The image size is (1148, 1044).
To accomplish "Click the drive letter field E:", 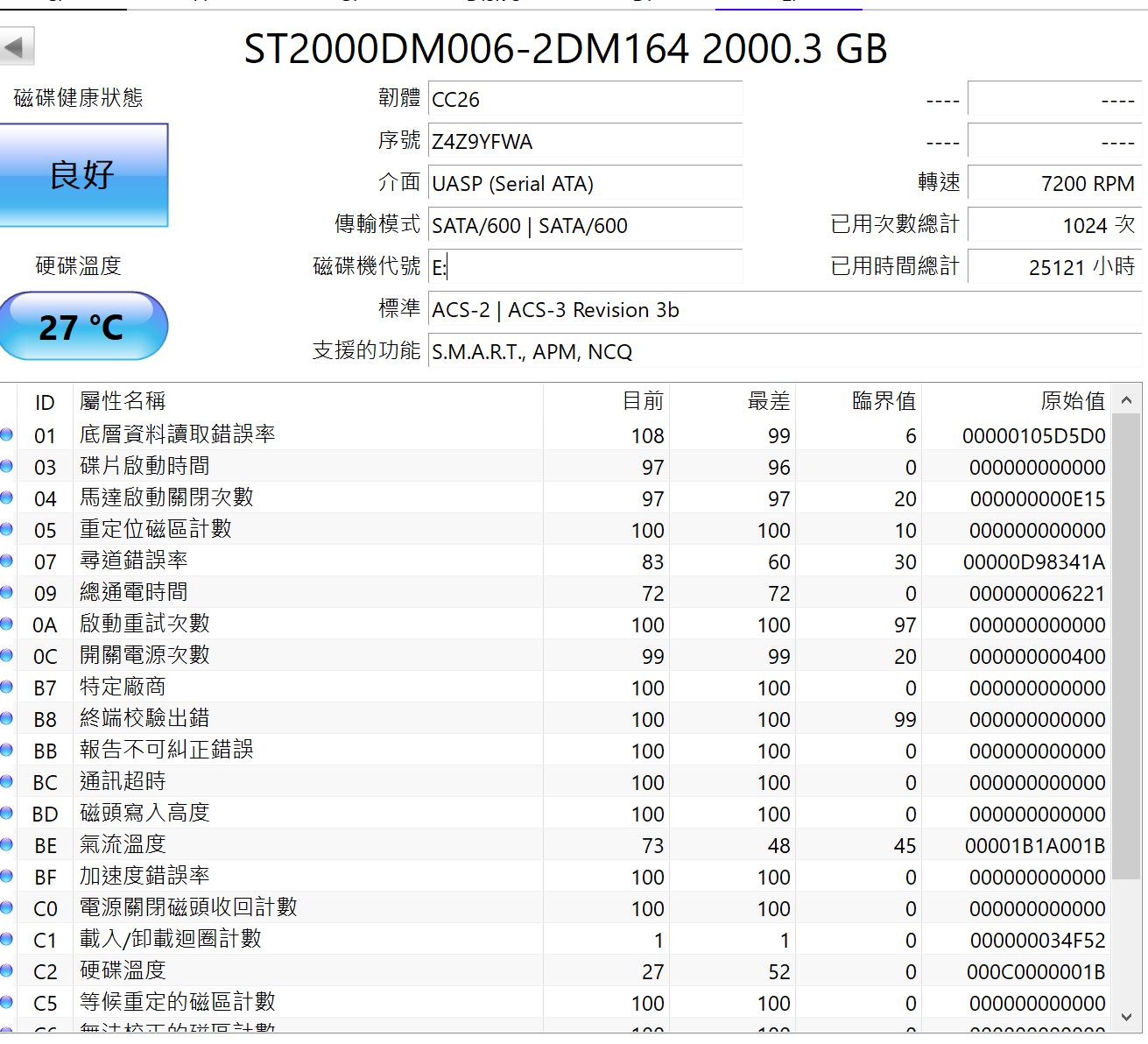I will click(x=585, y=267).
